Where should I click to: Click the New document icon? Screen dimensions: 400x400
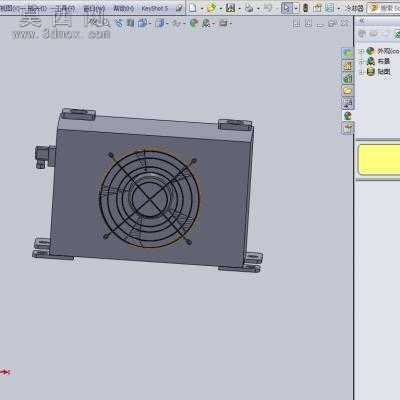193,7
